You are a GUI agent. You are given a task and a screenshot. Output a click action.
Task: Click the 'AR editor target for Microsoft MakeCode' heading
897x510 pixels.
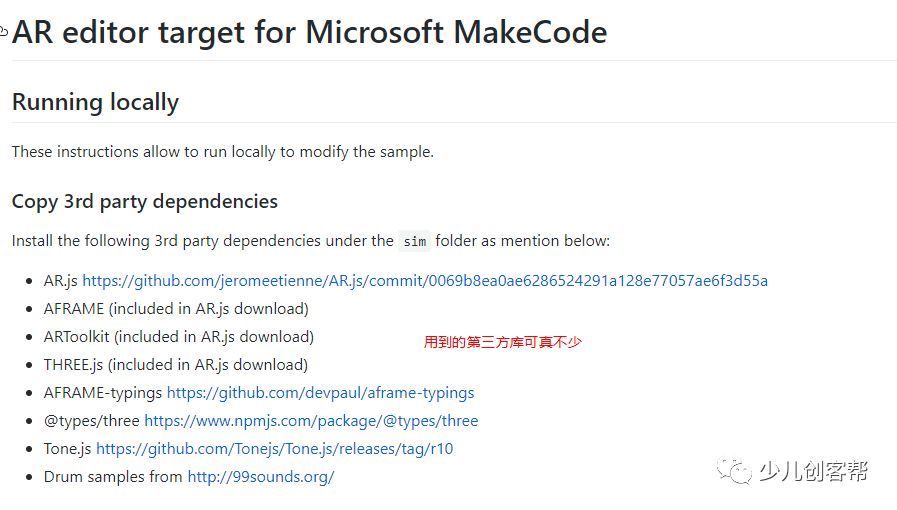click(x=309, y=32)
